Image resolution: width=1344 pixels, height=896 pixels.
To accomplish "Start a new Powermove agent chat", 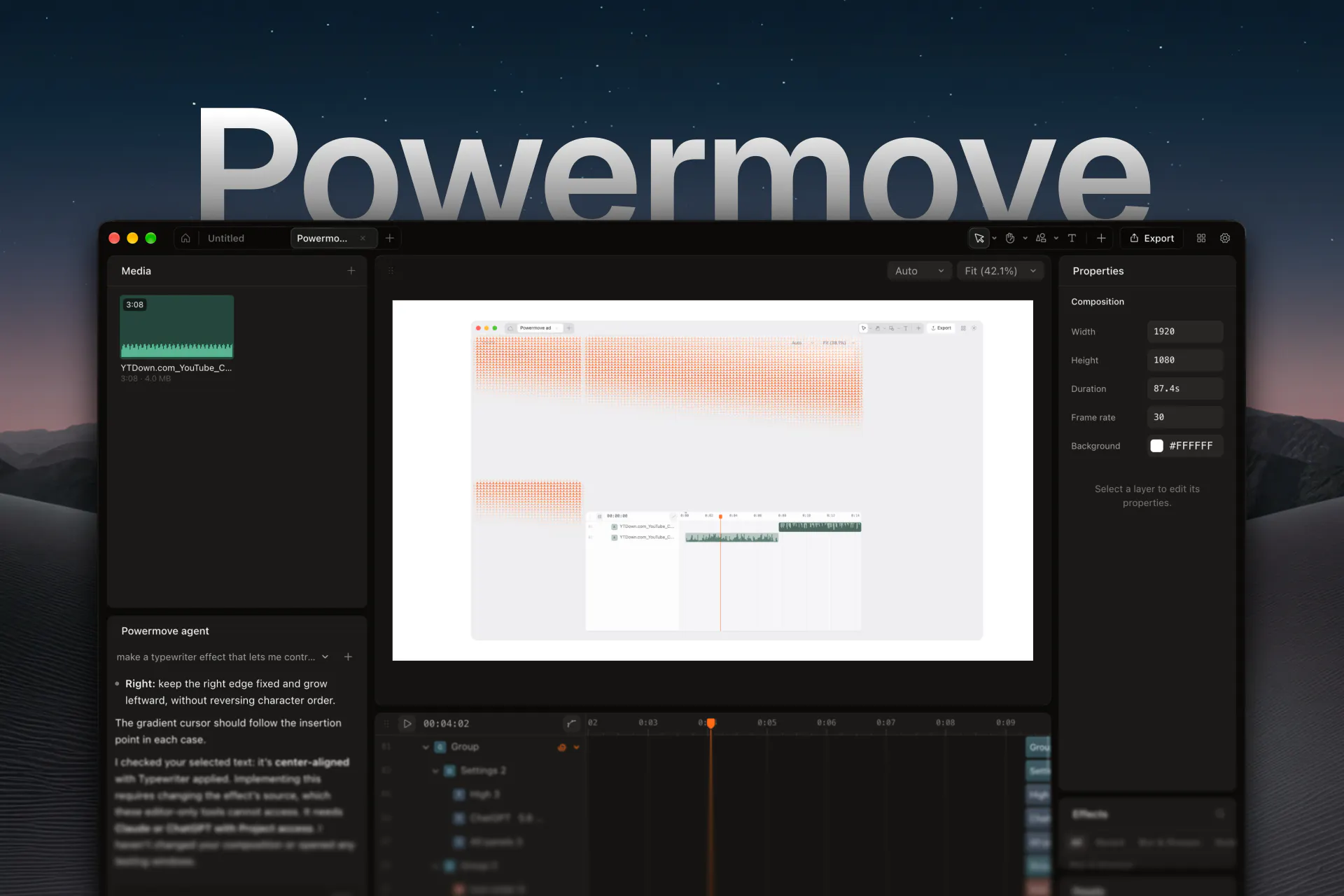I will (x=348, y=657).
